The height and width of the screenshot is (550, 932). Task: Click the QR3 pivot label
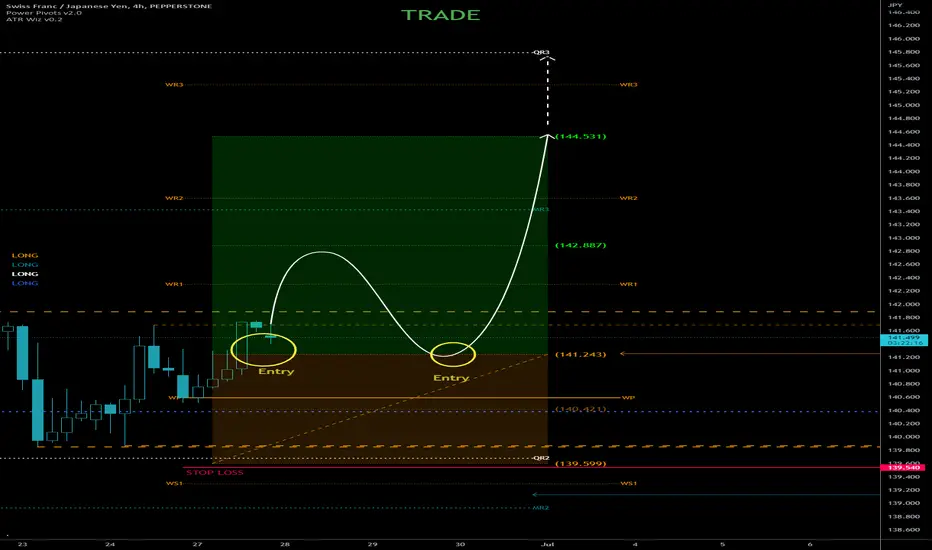pos(541,52)
